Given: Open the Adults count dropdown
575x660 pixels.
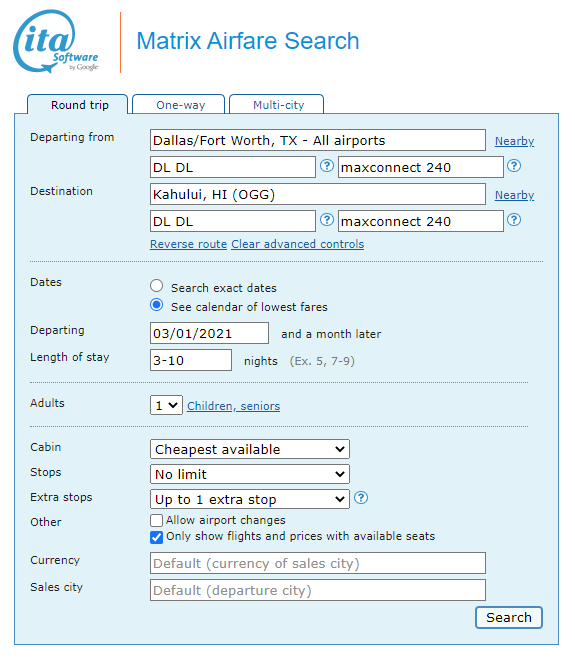Looking at the screenshot, I should tap(166, 405).
